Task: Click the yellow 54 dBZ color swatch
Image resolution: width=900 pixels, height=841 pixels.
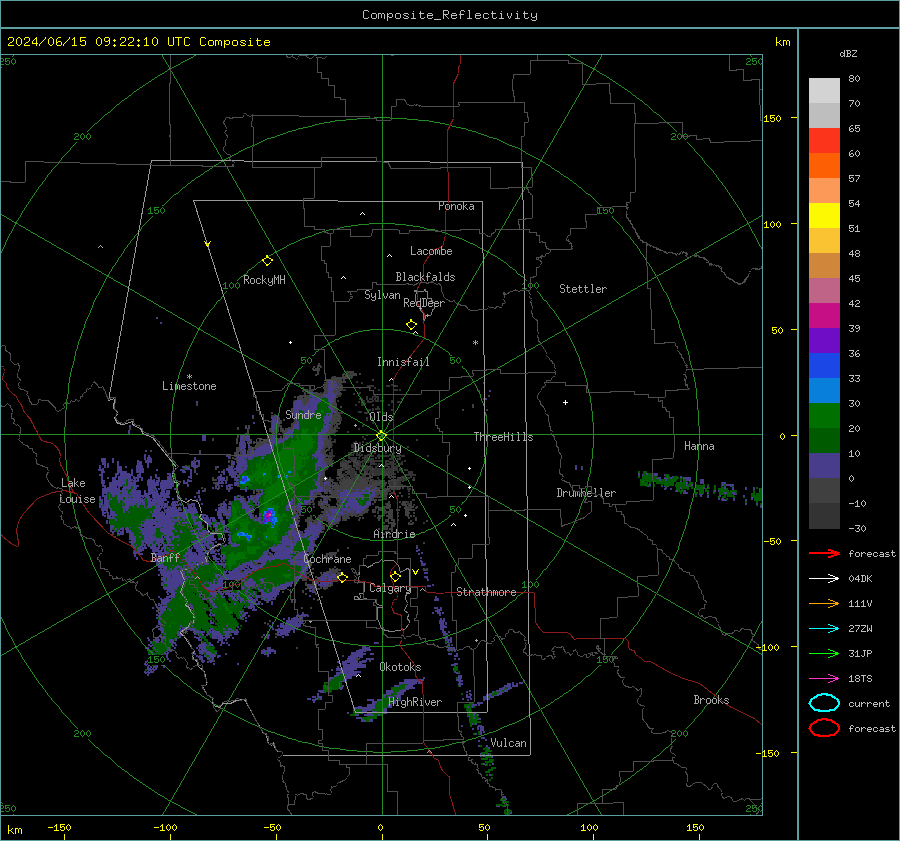Action: (x=824, y=215)
